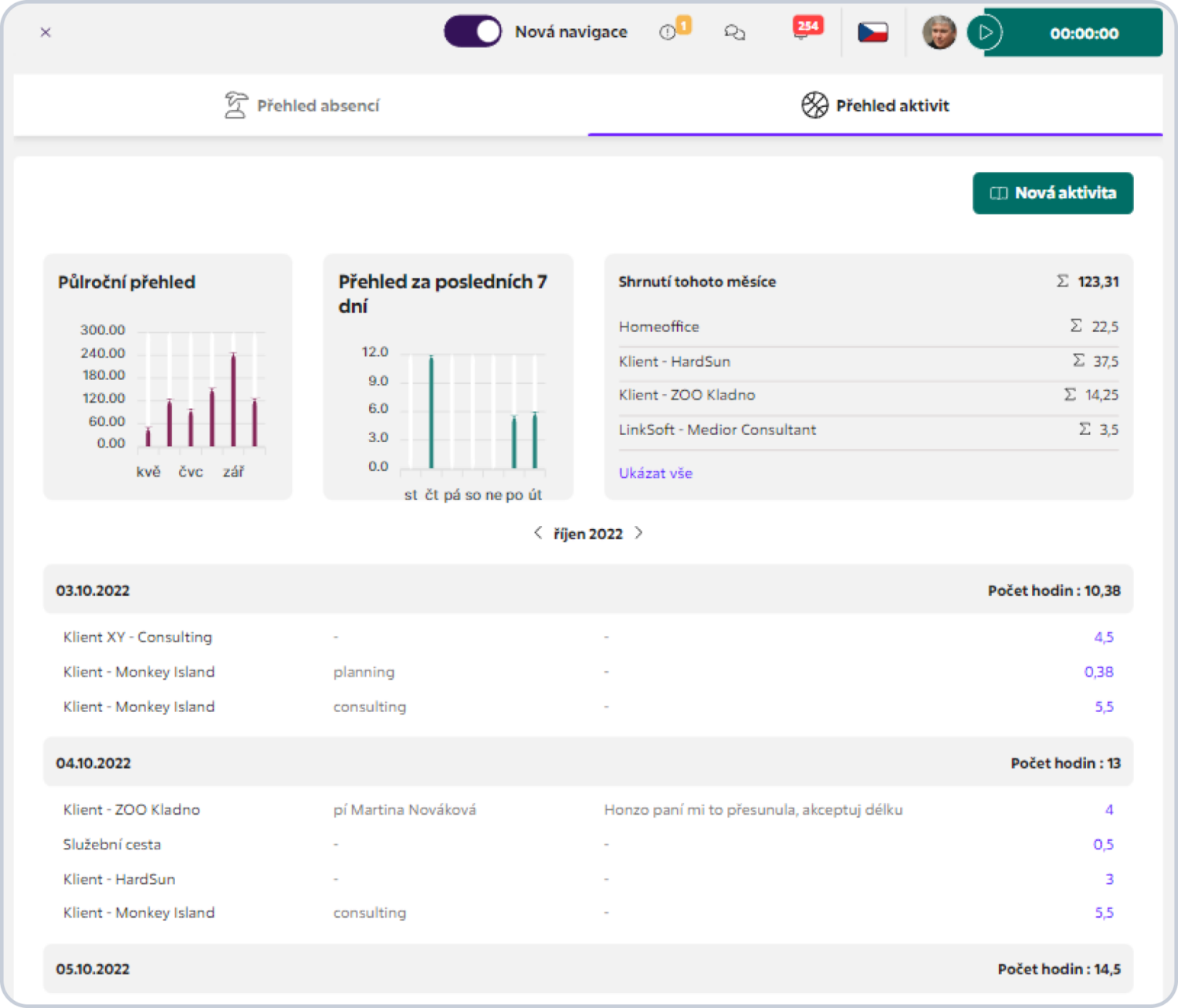Go to next month arrow
The image size is (1178, 1008).
coord(638,533)
